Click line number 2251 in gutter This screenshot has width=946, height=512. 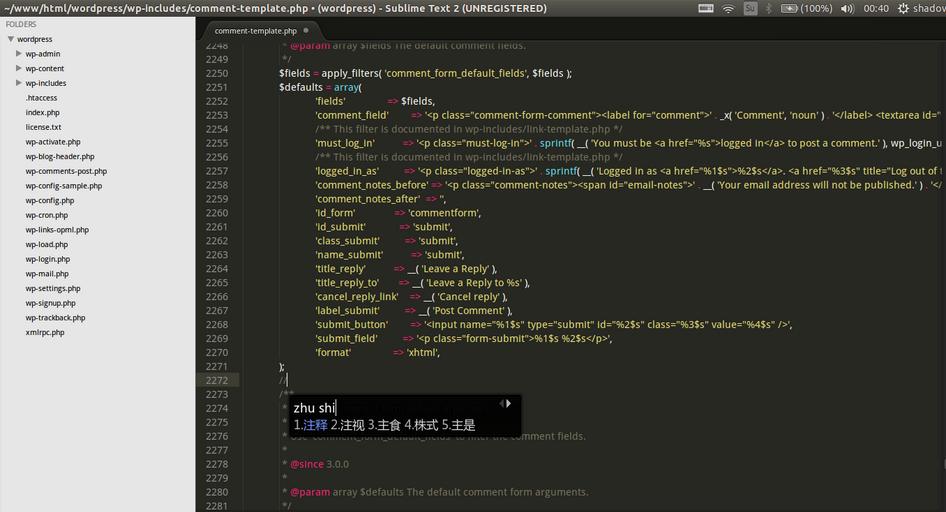point(217,87)
